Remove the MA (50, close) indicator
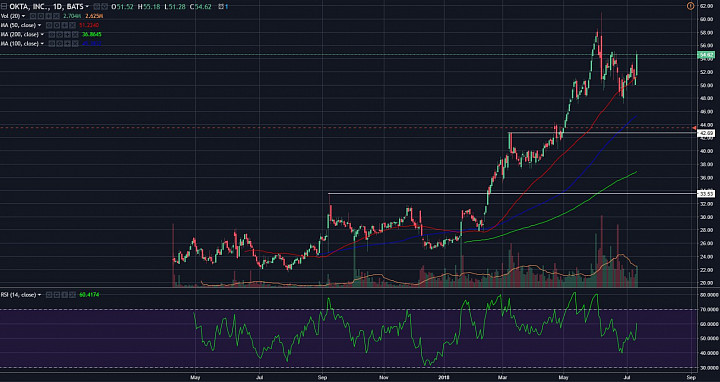The image size is (720, 382). (x=73, y=25)
